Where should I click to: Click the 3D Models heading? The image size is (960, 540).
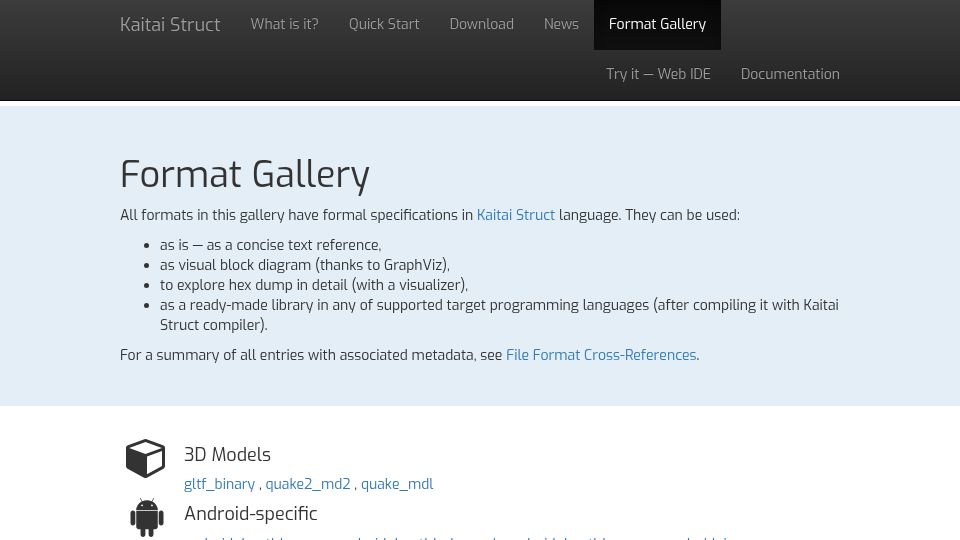(x=227, y=455)
